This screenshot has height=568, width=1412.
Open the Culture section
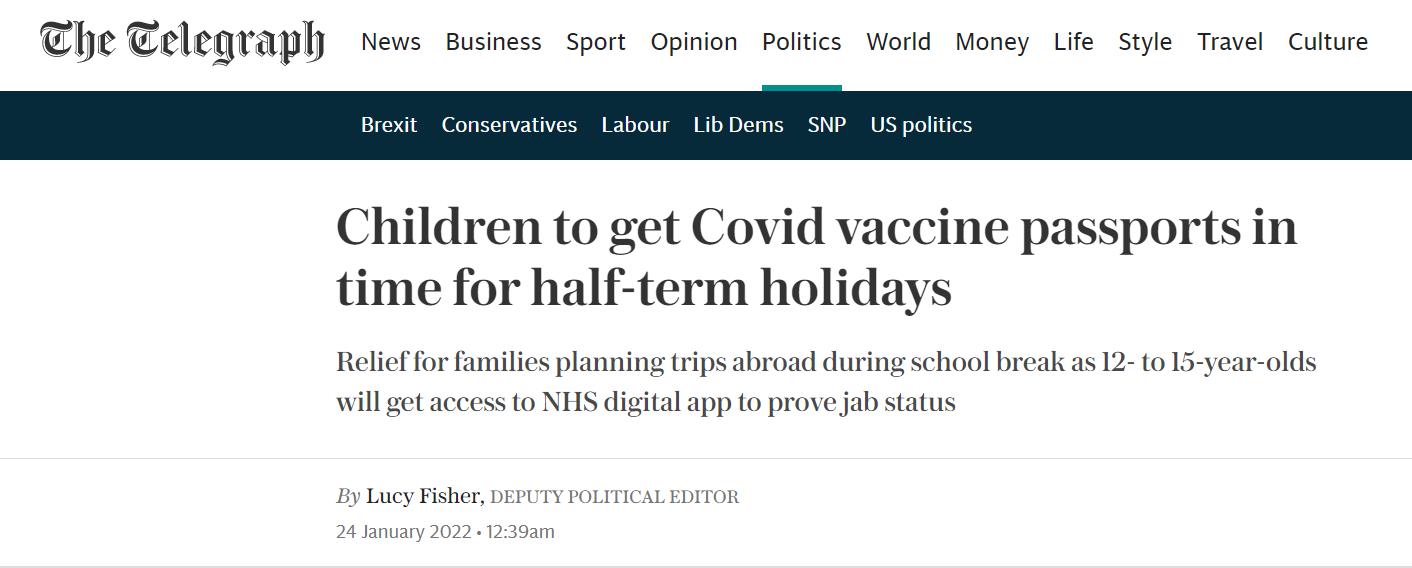point(1328,42)
